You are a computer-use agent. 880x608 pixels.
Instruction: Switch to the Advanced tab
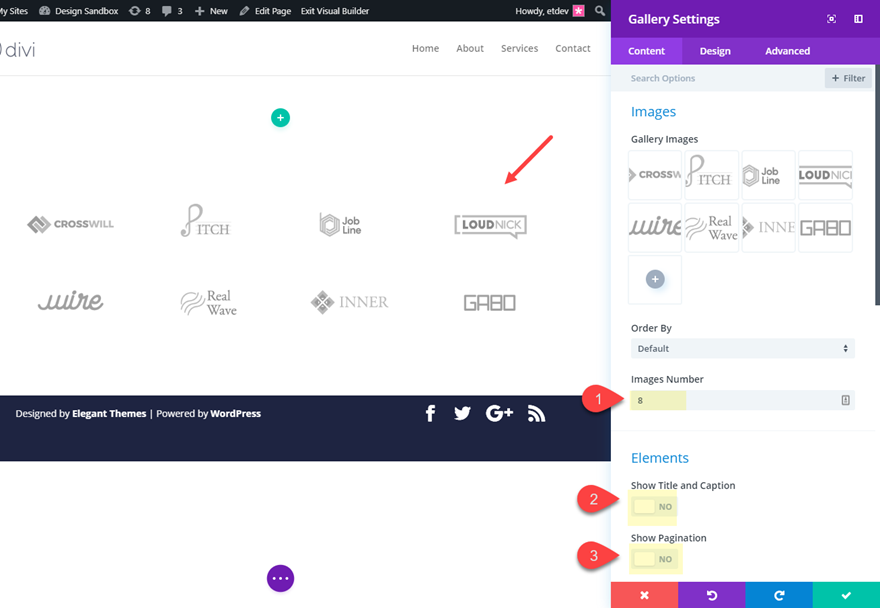coord(787,51)
